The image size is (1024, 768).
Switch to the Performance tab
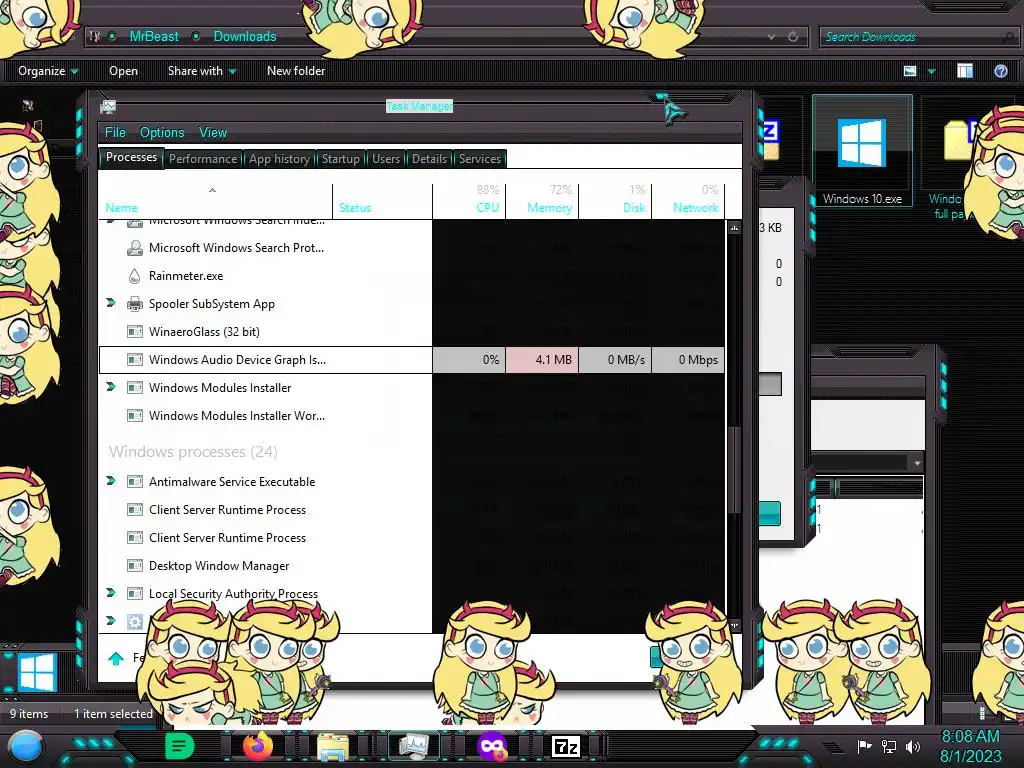203,159
